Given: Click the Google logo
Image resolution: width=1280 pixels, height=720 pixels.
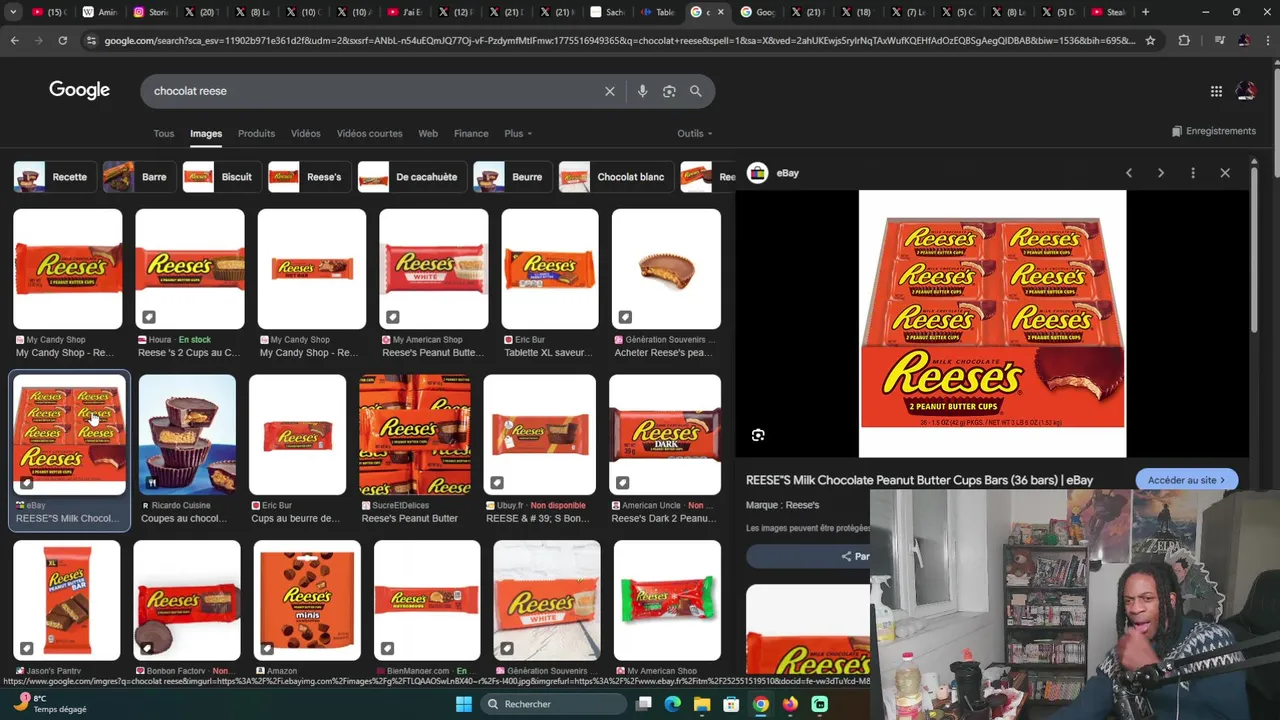Looking at the screenshot, I should [79, 90].
